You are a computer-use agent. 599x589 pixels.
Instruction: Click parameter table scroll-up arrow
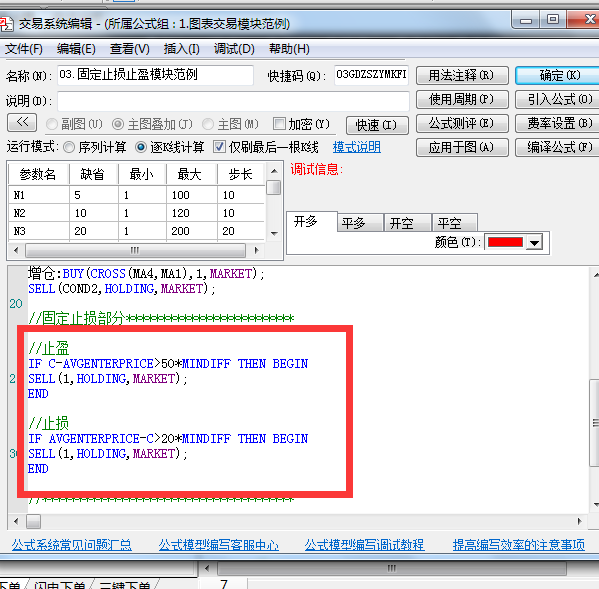[274, 171]
